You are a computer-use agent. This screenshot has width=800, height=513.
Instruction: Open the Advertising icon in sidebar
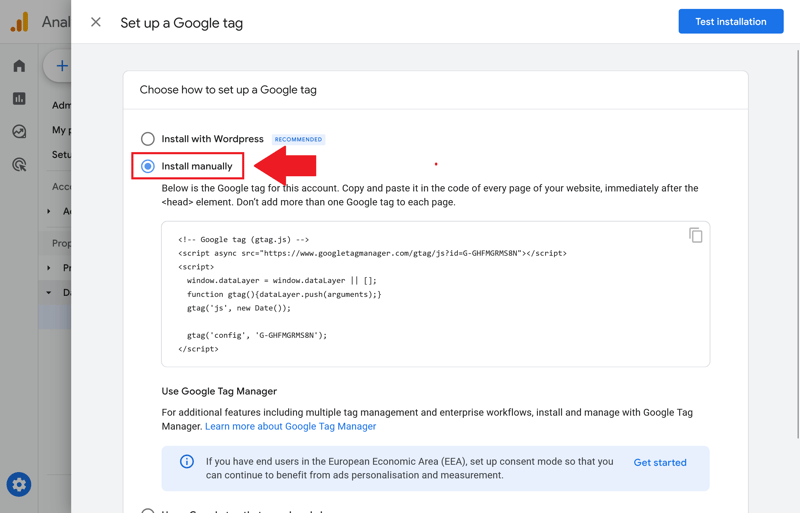click(x=19, y=165)
